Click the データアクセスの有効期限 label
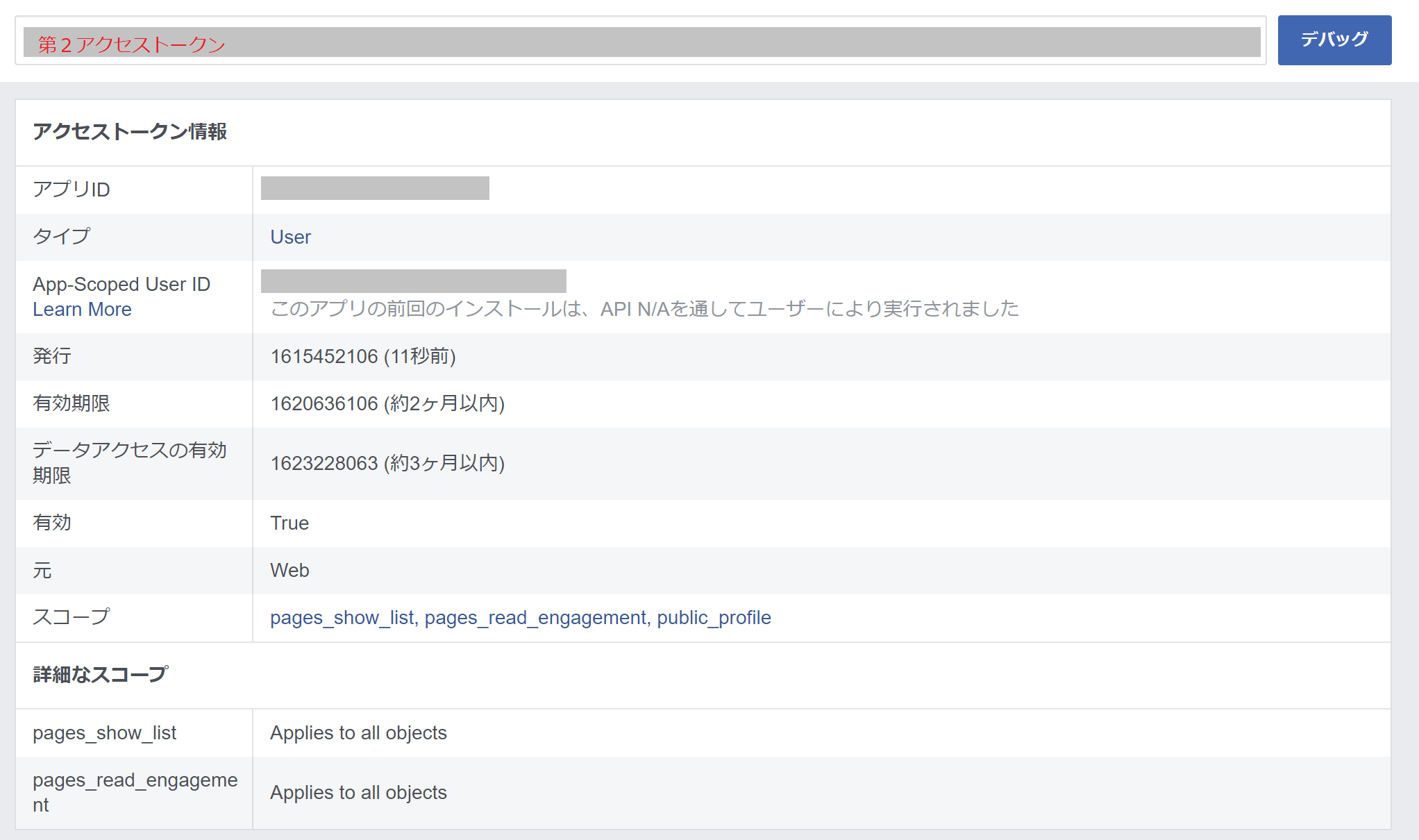 (x=130, y=463)
